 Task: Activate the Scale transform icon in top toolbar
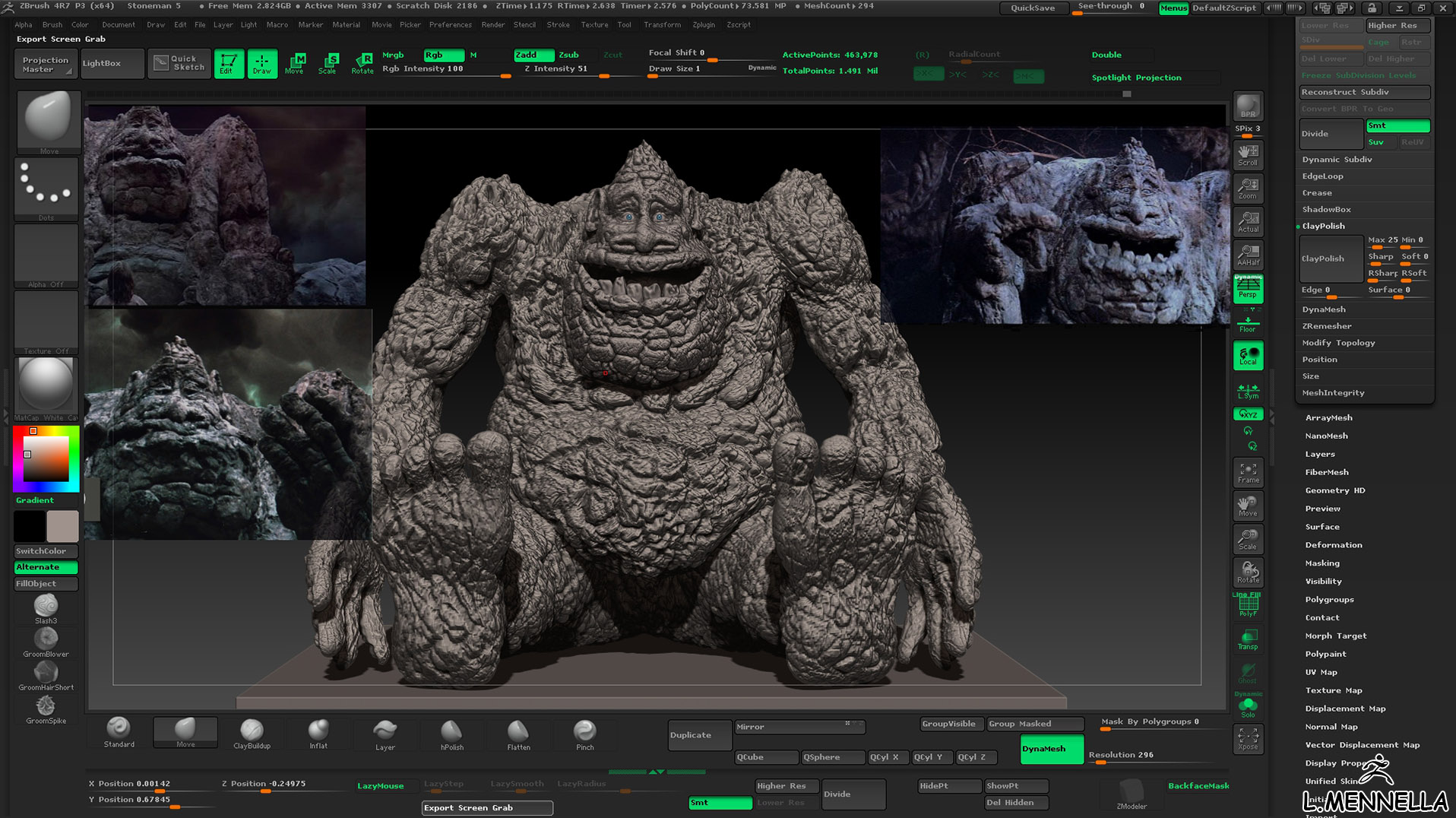(x=328, y=63)
